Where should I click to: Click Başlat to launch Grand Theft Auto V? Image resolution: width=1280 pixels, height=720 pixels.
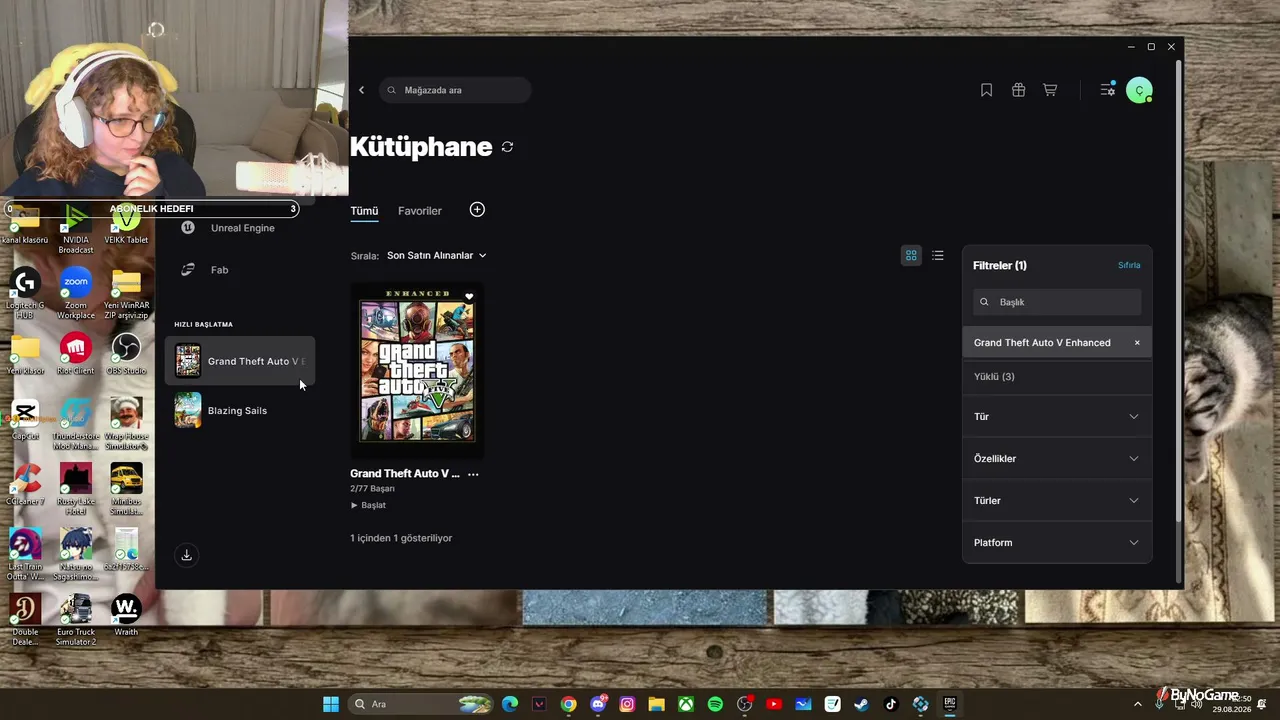pyautogui.click(x=368, y=506)
